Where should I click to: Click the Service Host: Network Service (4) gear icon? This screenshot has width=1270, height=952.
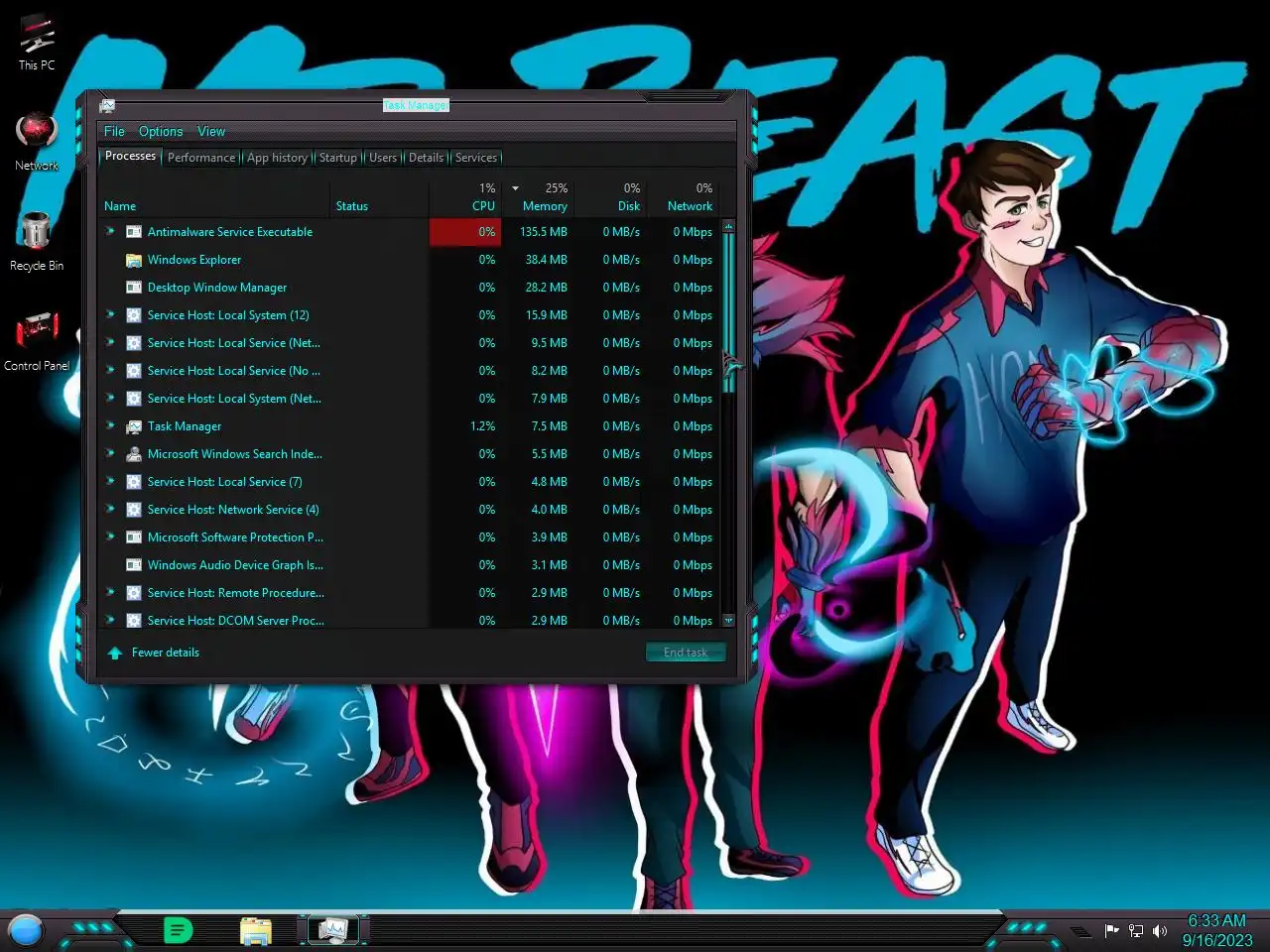(134, 510)
